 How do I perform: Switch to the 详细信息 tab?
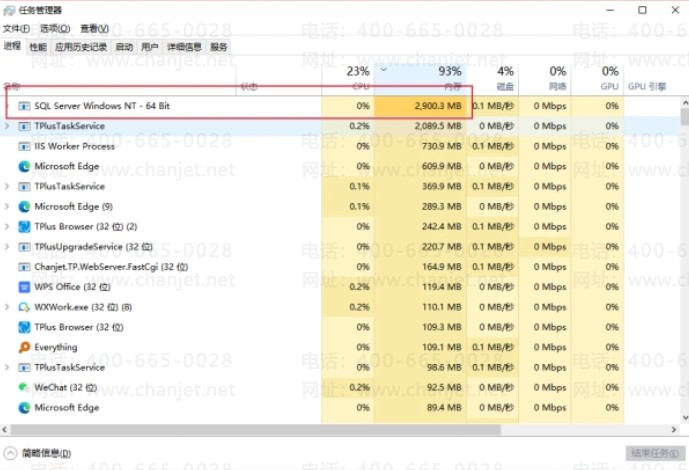[184, 47]
